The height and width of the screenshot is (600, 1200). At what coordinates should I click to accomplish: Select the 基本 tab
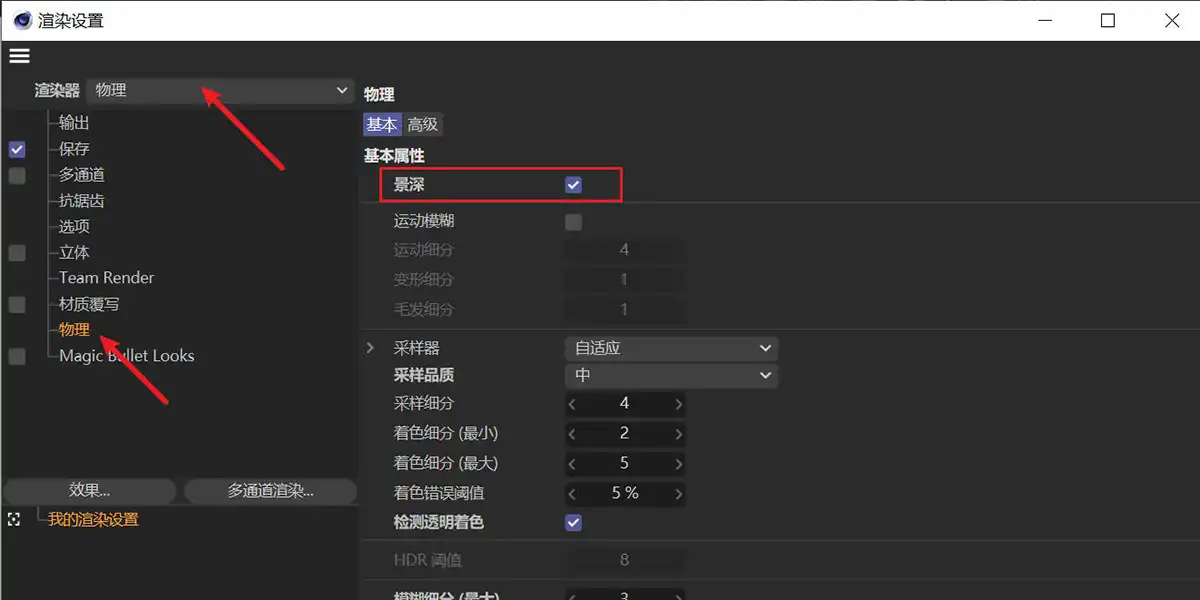pos(382,125)
